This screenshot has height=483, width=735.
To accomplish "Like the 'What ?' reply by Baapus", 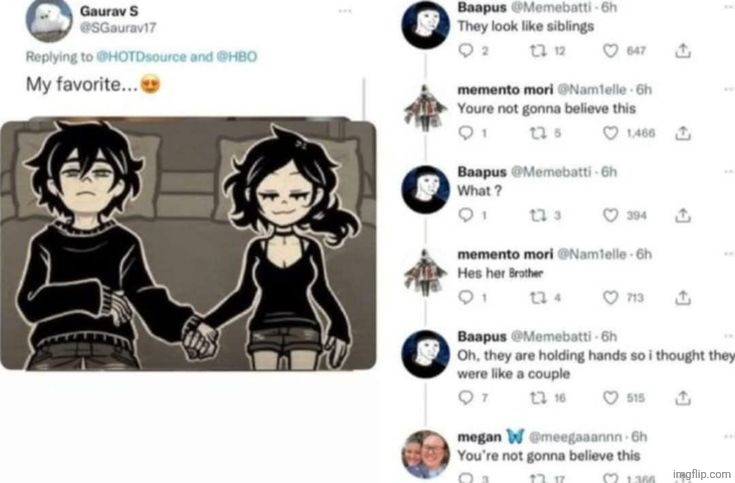I will click(x=610, y=215).
